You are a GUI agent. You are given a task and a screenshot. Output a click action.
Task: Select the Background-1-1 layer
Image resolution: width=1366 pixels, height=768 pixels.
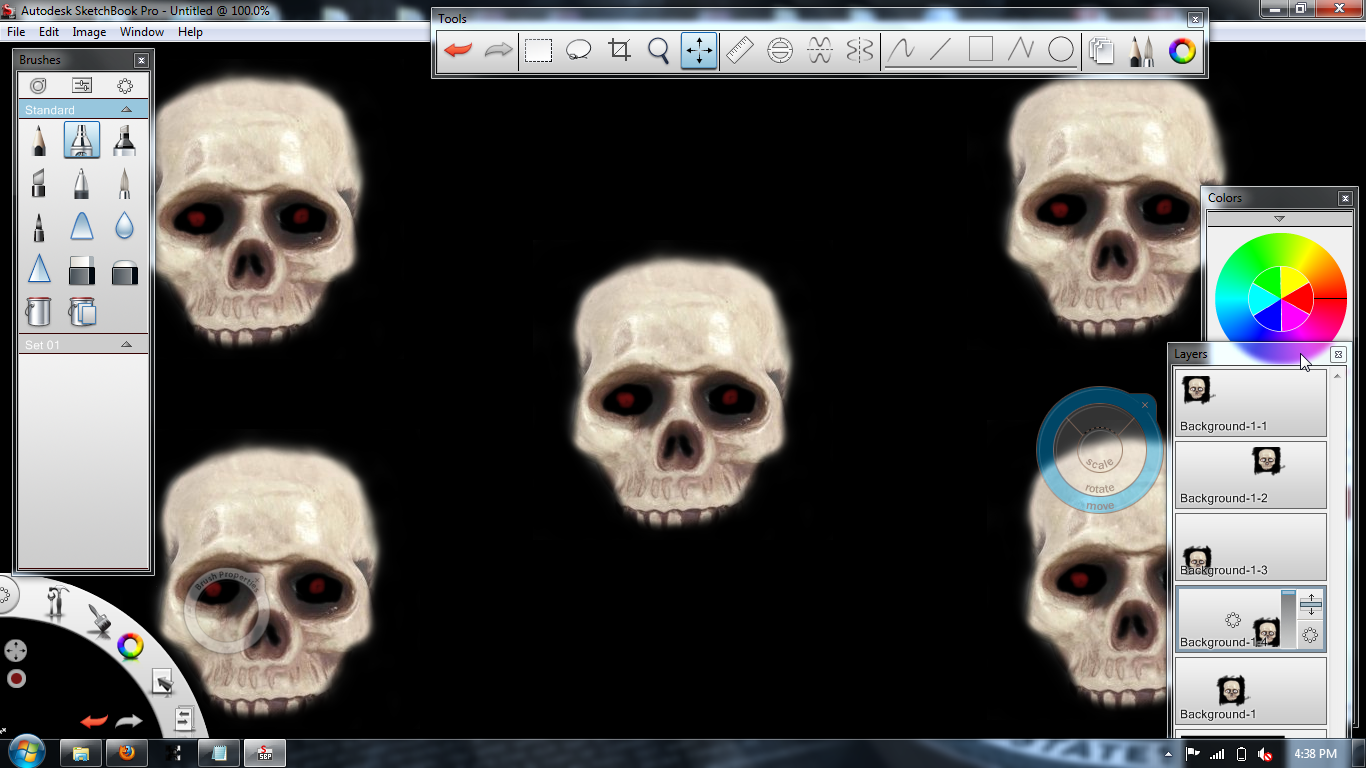click(x=1250, y=403)
